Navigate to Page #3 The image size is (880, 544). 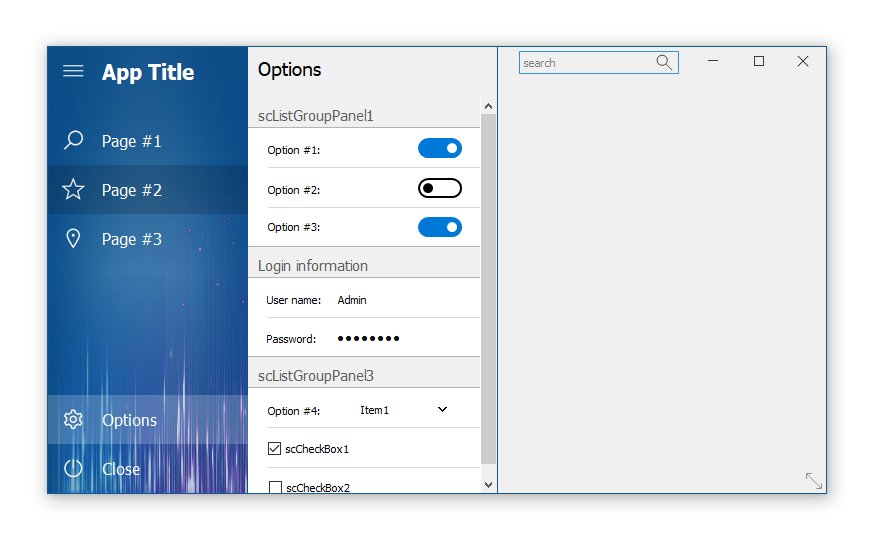[148, 239]
